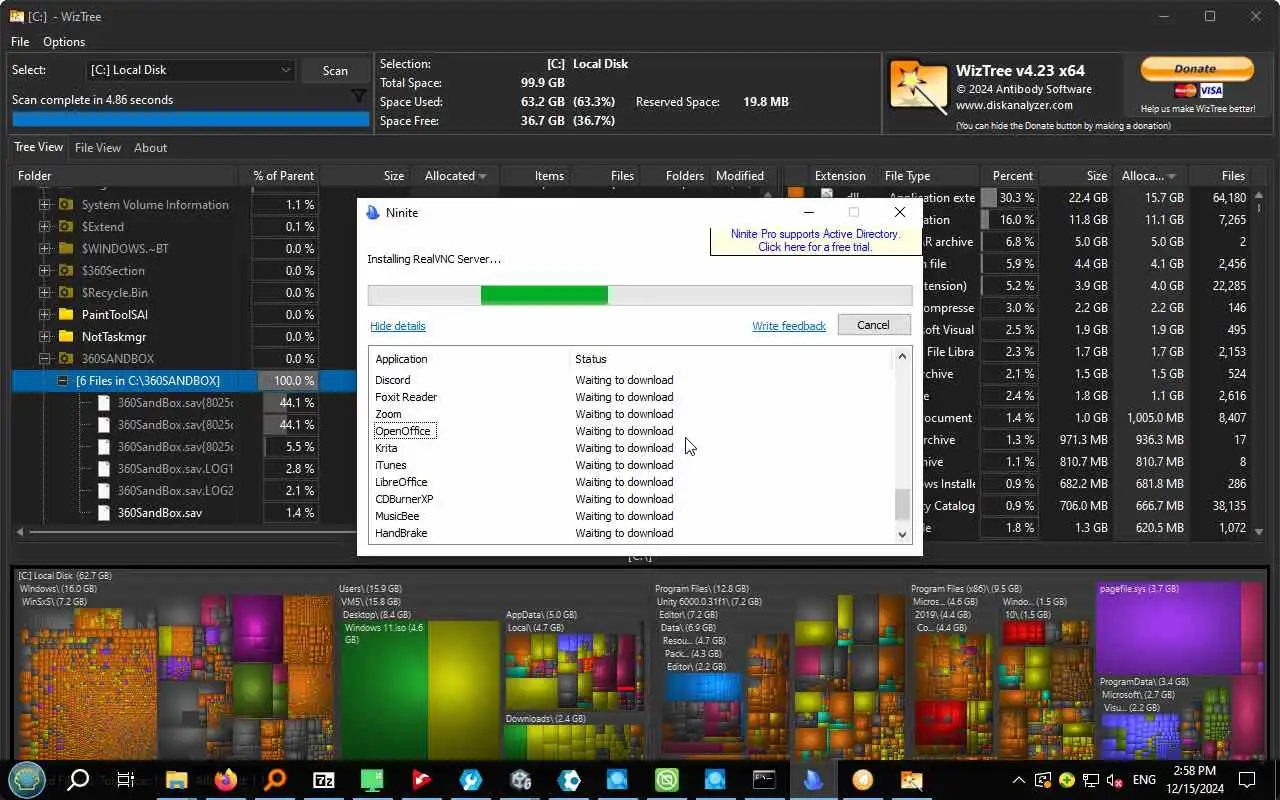The height and width of the screenshot is (800, 1280).
Task: Expand the $Extend folder node
Action: pyautogui.click(x=44, y=226)
